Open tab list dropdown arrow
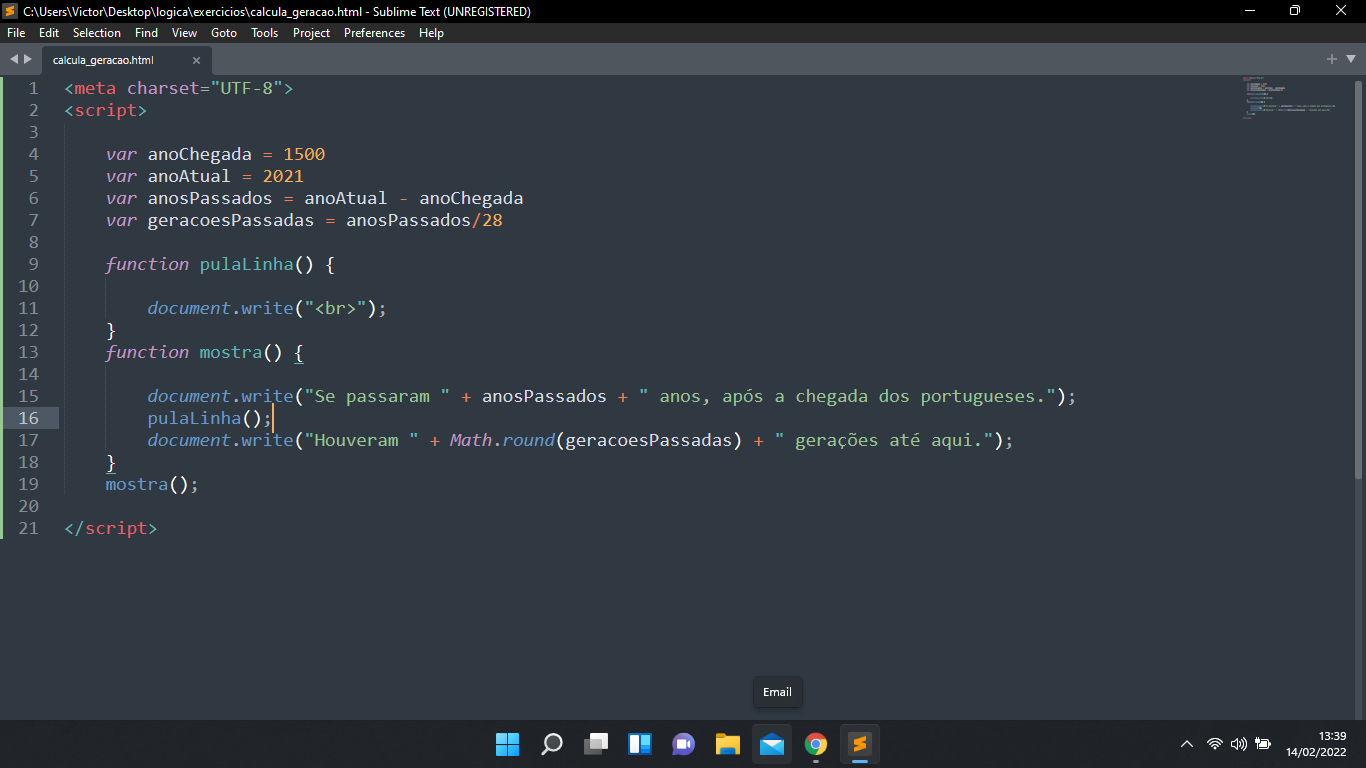Screen dimensions: 1366x768 (1349, 60)
